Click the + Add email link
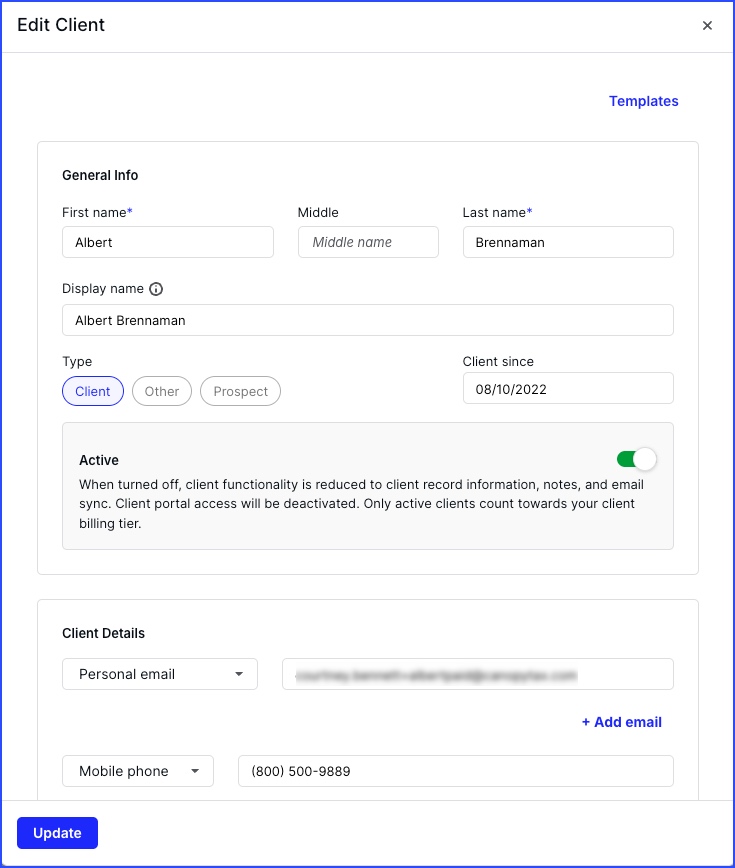The width and height of the screenshot is (735, 868). (x=622, y=722)
